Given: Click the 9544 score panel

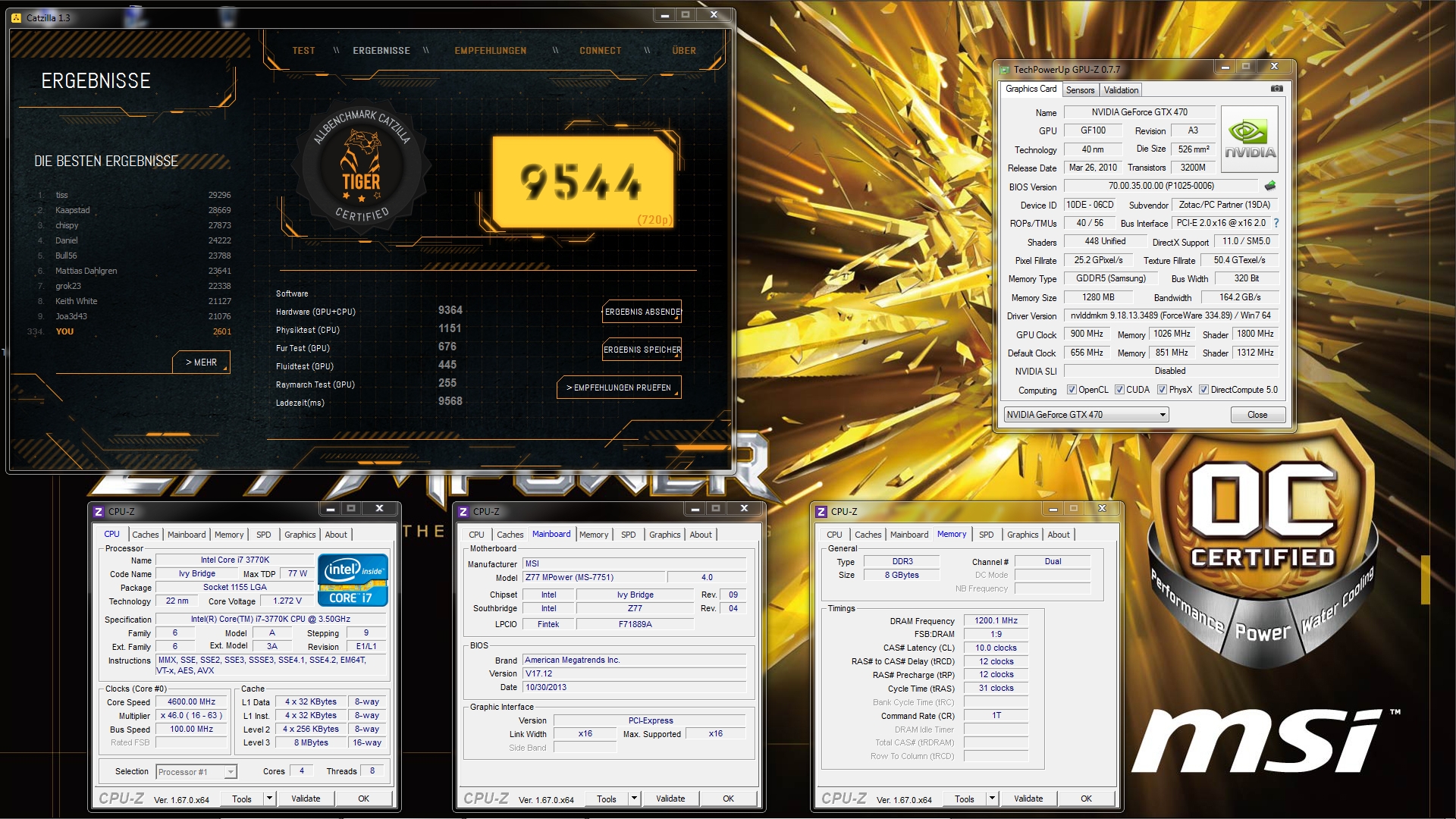Looking at the screenshot, I should [583, 182].
